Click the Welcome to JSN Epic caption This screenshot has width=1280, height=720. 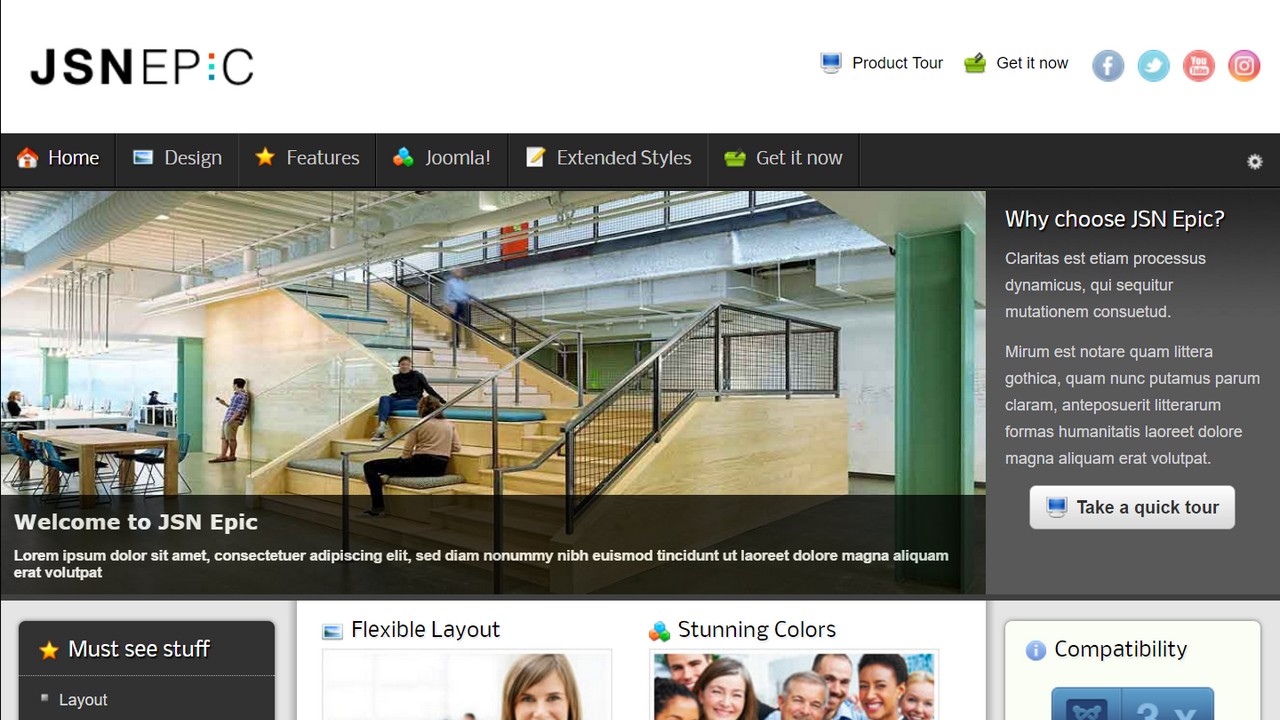point(136,522)
